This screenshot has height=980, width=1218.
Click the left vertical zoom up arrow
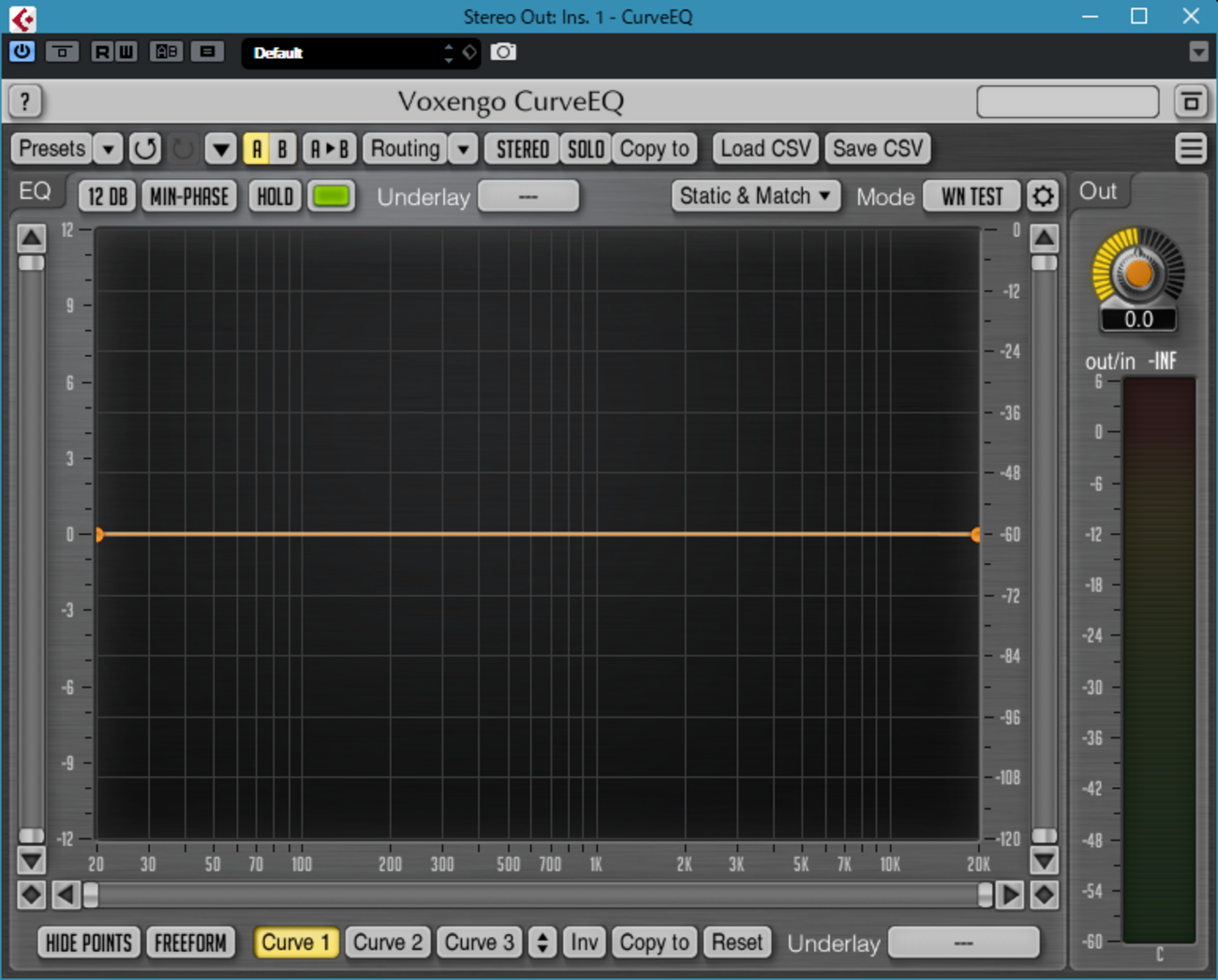31,238
